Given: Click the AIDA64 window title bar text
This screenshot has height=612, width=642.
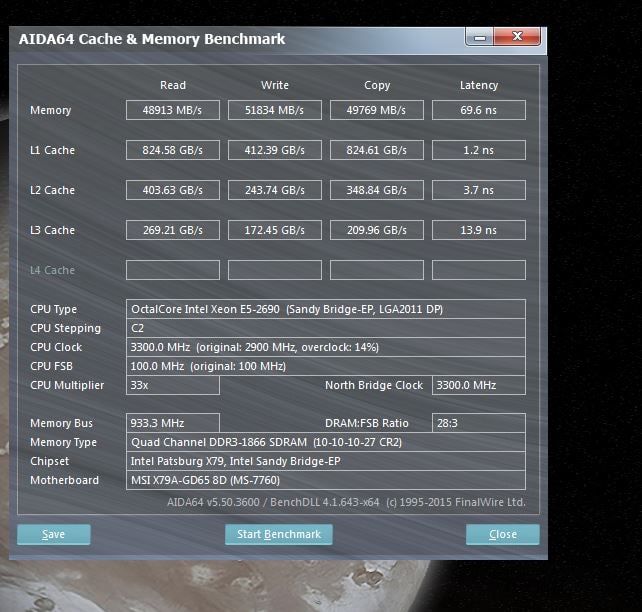Looking at the screenshot, I should pyautogui.click(x=152, y=39).
